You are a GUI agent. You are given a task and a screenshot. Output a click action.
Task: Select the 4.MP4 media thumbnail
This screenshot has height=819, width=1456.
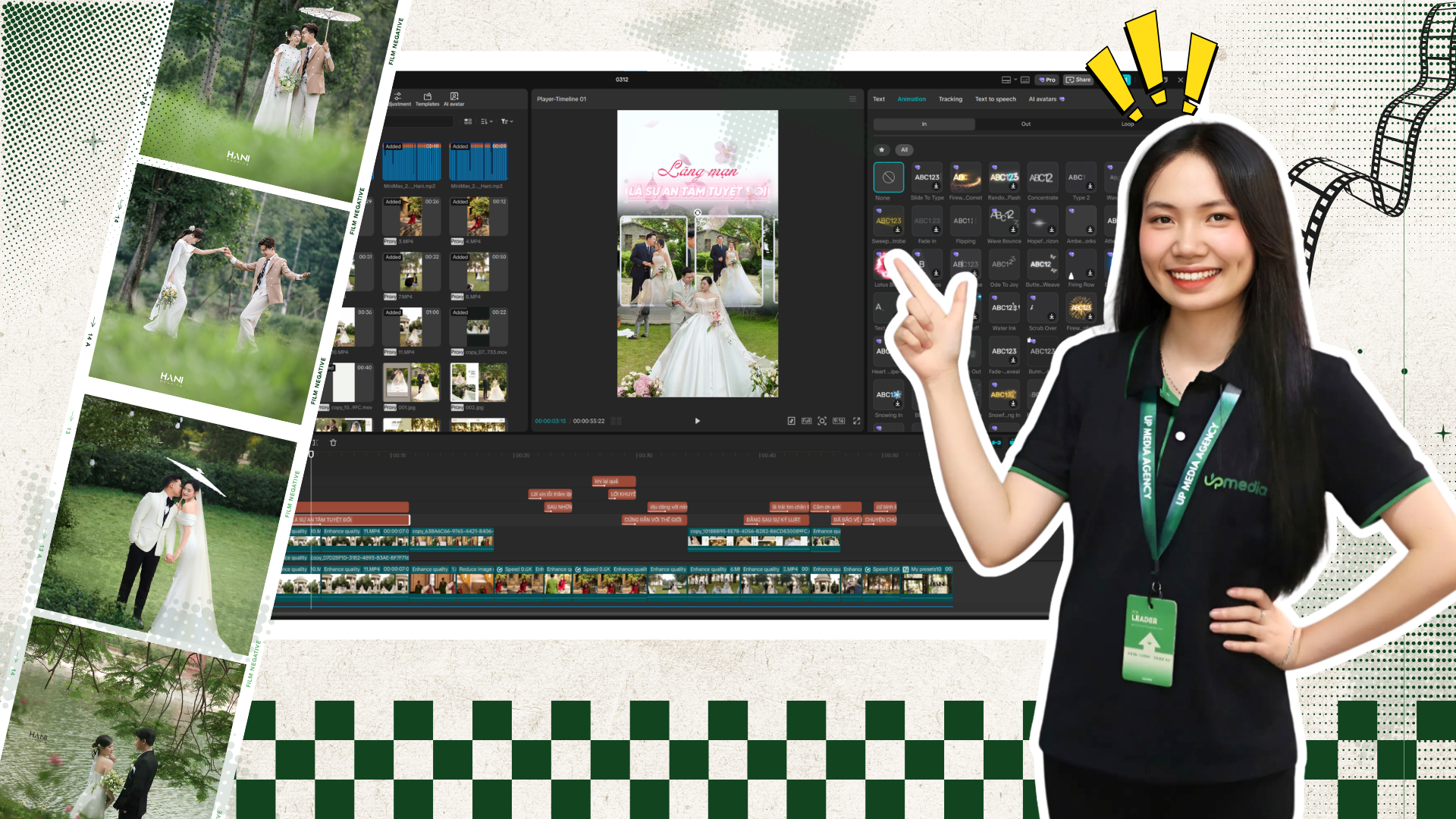479,217
